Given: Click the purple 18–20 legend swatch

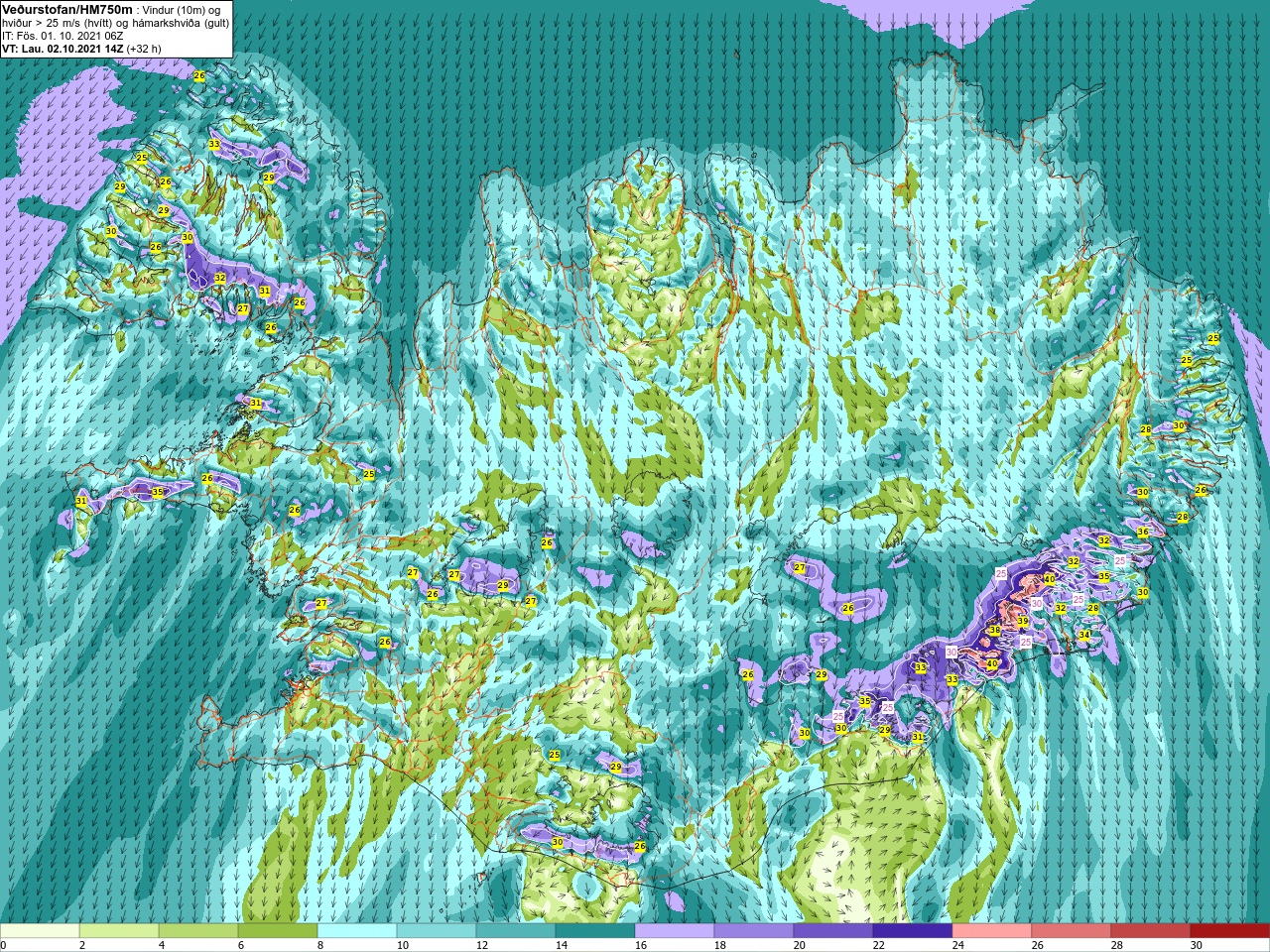Looking at the screenshot, I should tap(754, 931).
